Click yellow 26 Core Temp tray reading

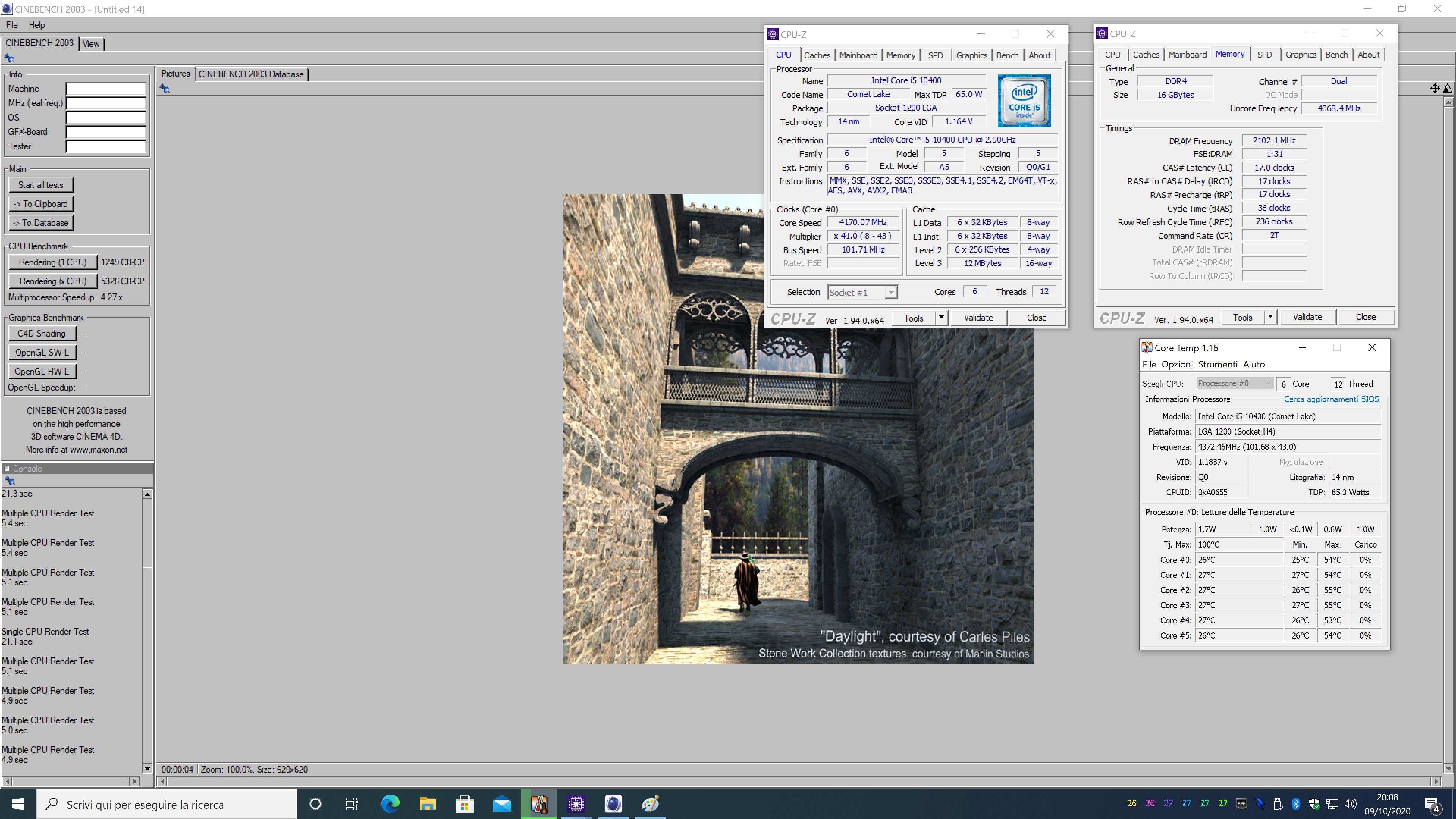[1131, 803]
